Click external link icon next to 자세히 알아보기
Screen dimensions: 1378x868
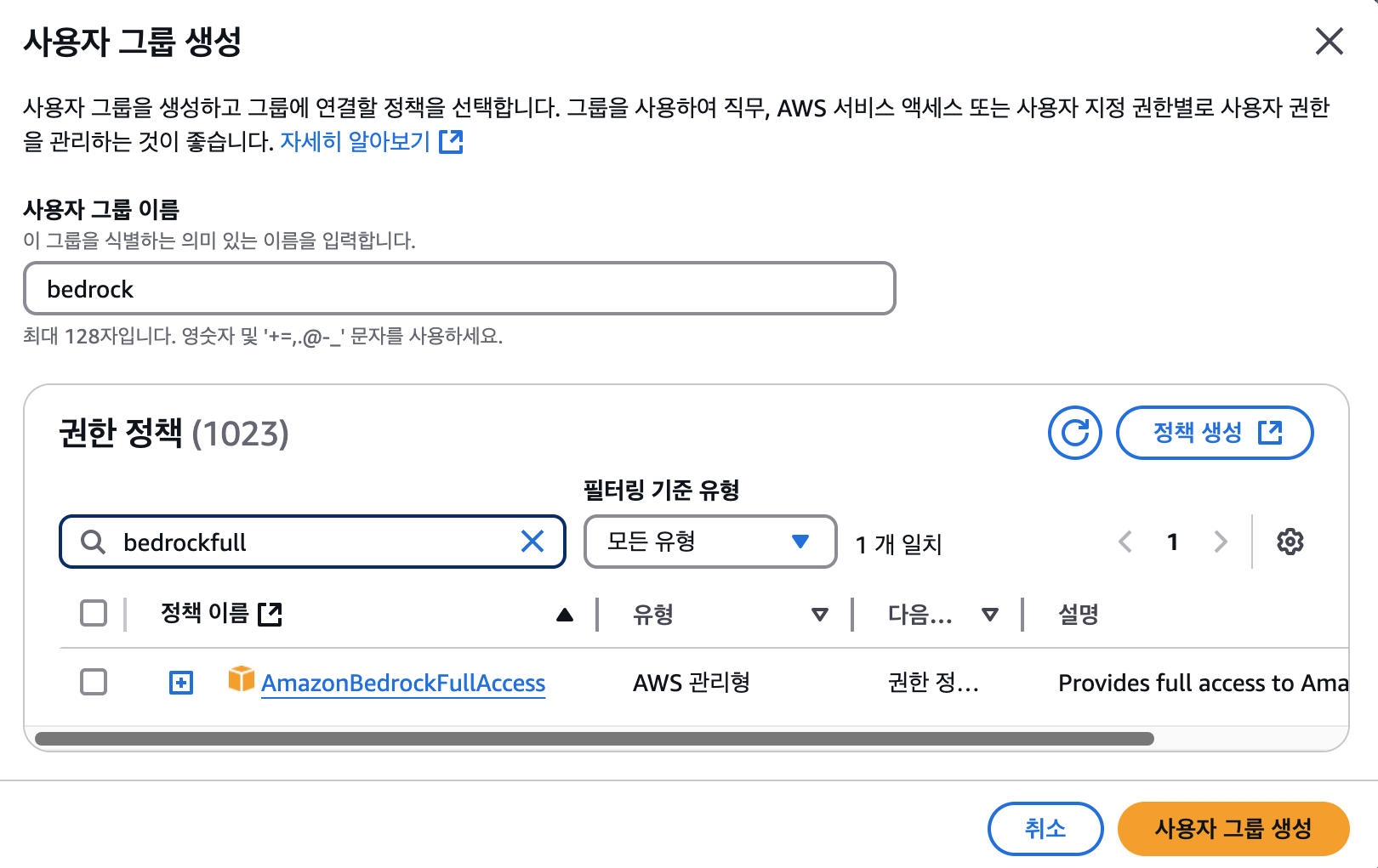[451, 142]
